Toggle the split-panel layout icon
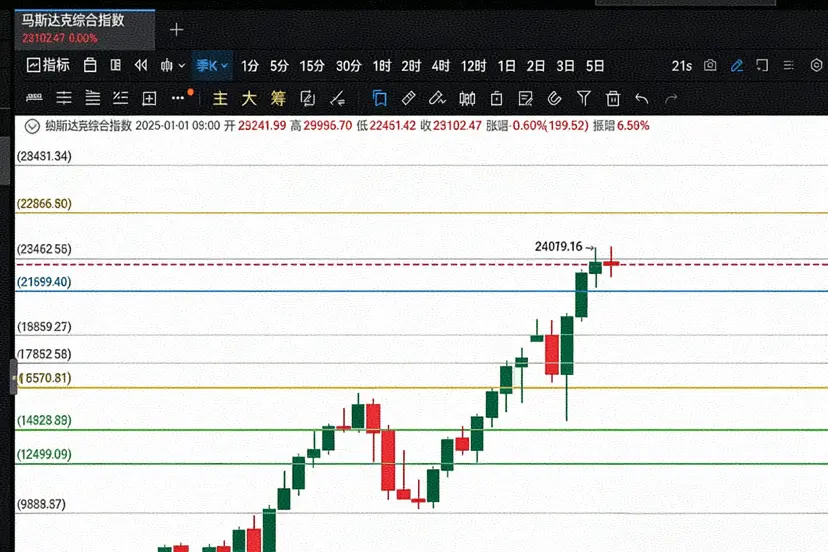The width and height of the screenshot is (828, 552). (116, 65)
